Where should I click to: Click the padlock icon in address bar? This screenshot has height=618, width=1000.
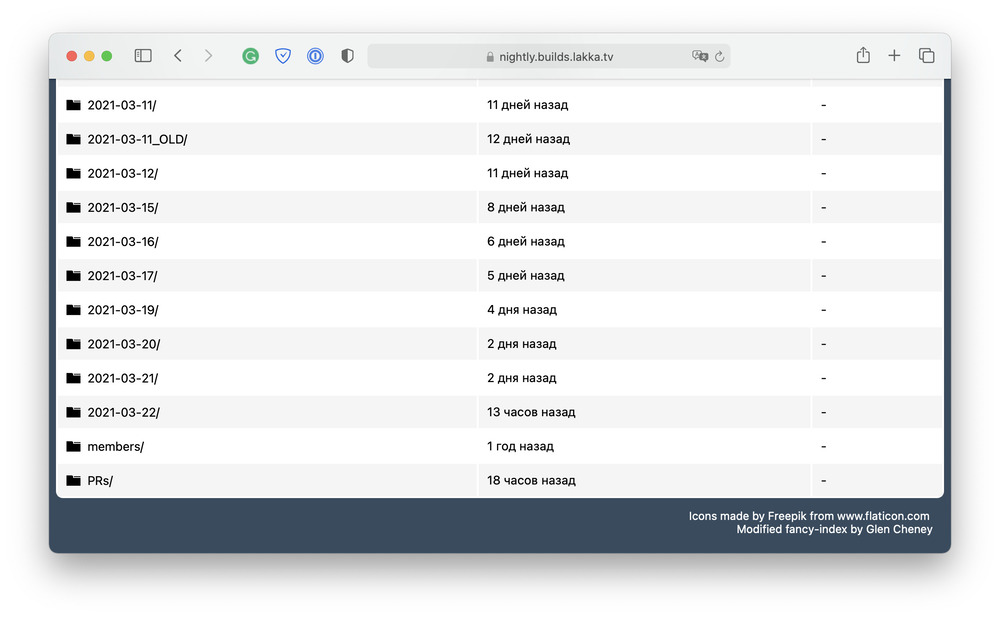point(490,57)
